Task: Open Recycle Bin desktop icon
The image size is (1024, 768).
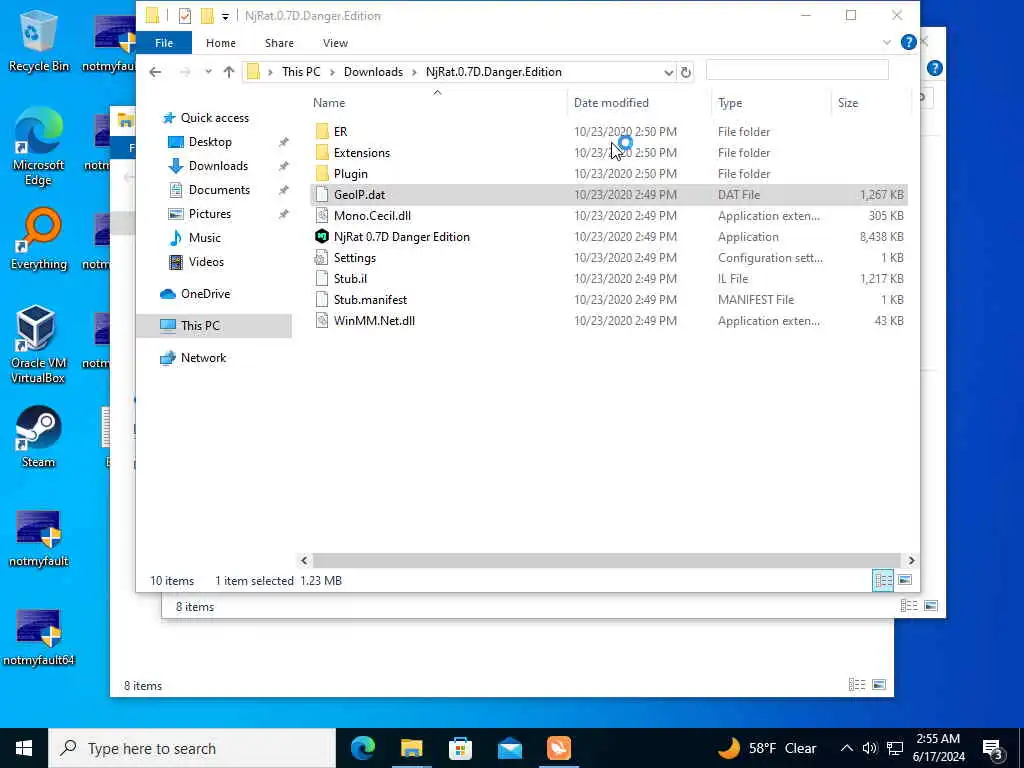Action: point(38,42)
